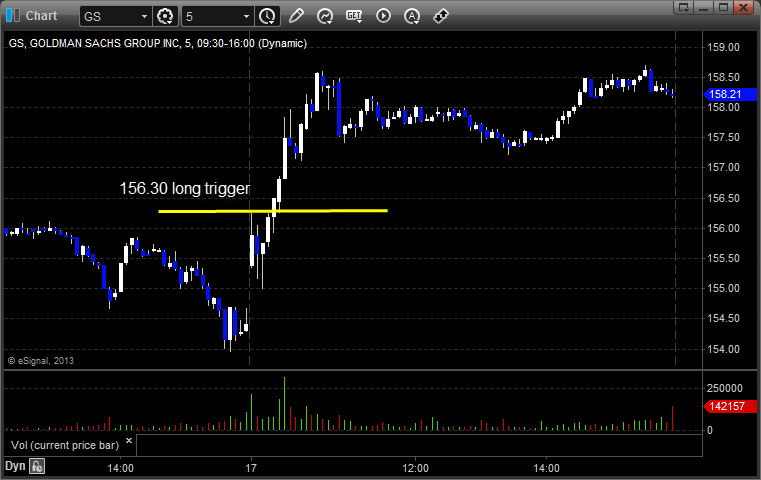761x480 pixels.
Task: Click the 17 date label on time axis
Action: point(250,468)
